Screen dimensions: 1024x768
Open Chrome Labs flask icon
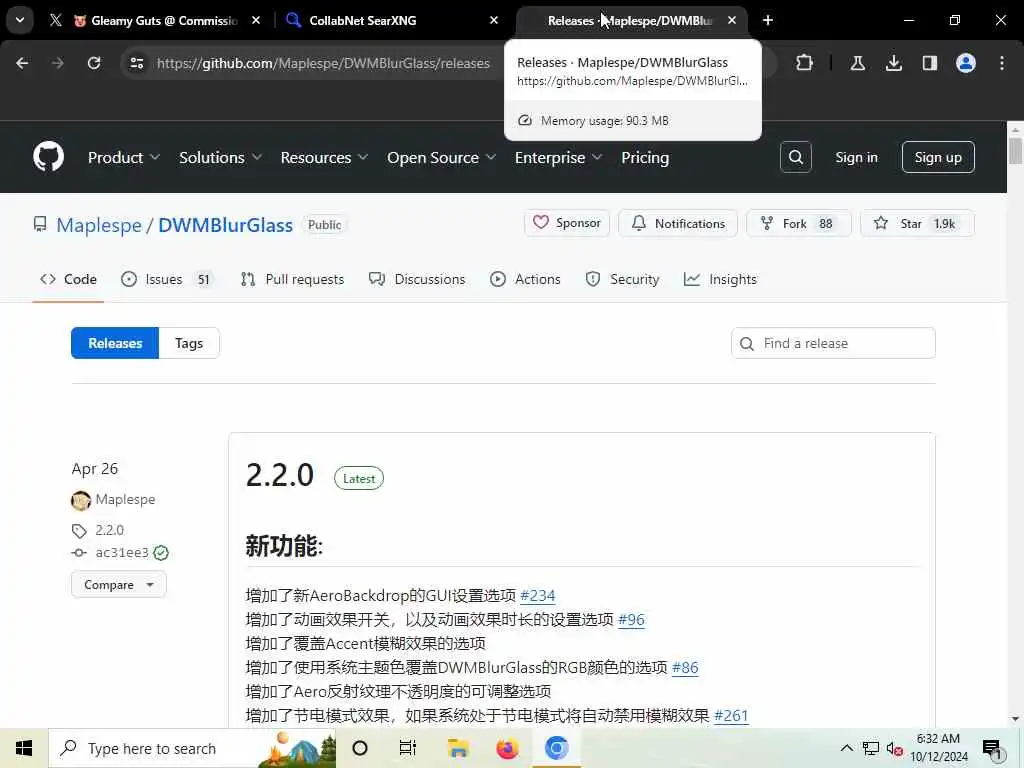857,63
